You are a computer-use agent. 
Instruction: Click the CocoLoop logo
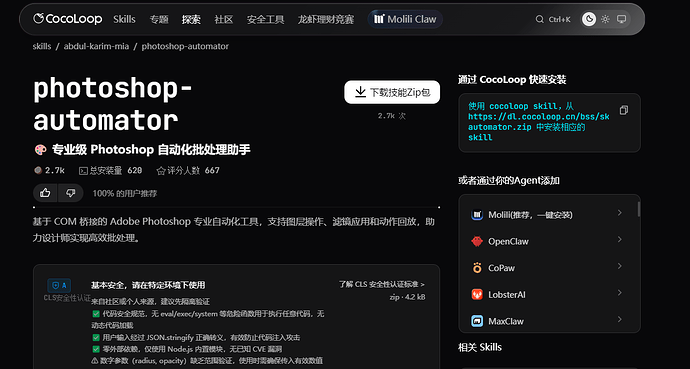pos(67,19)
